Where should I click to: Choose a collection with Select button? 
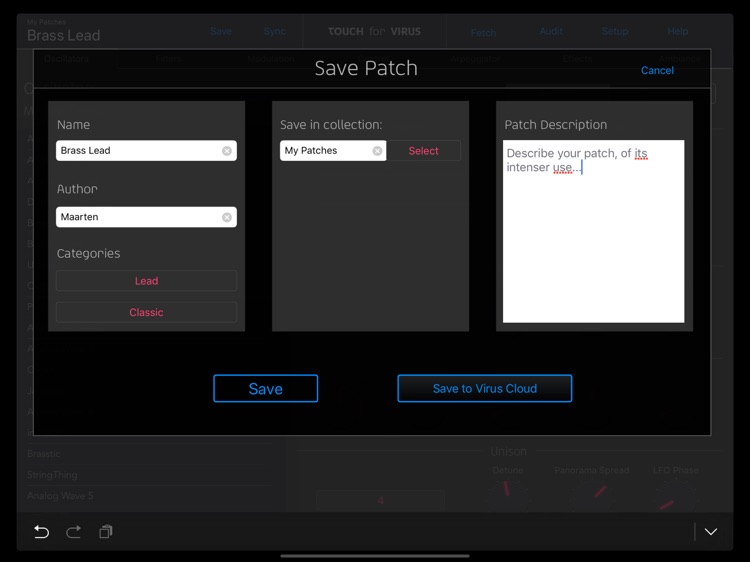pyautogui.click(x=423, y=151)
